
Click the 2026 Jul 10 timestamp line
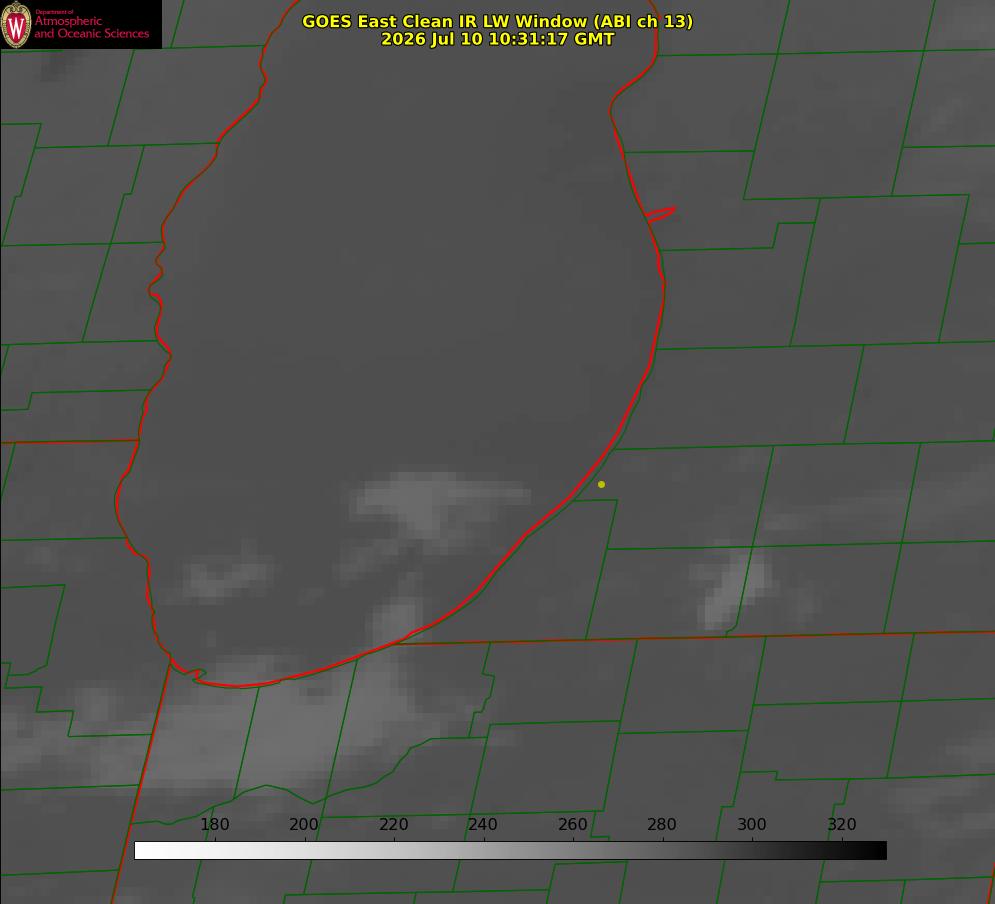tap(498, 39)
